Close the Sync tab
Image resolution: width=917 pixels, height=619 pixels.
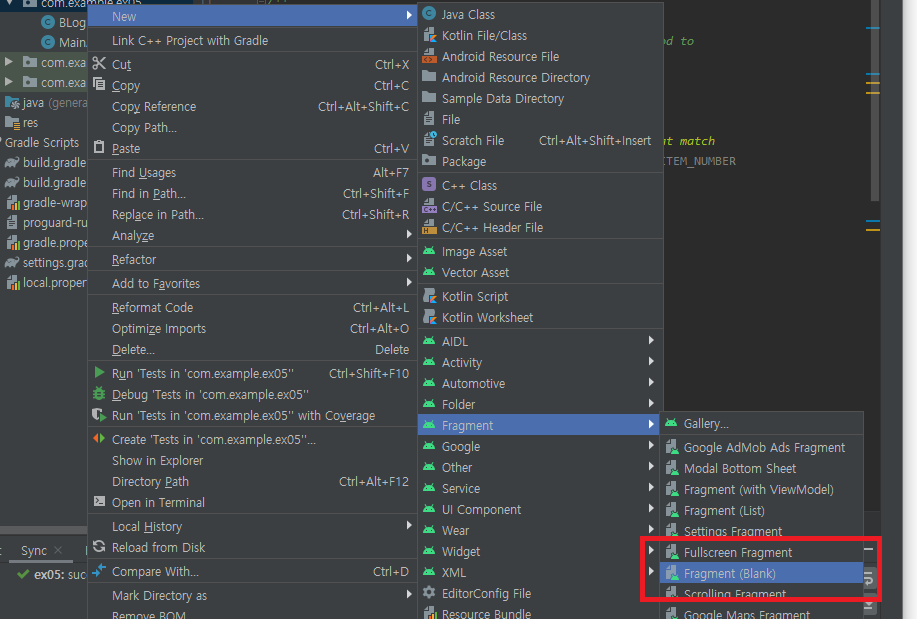58,550
